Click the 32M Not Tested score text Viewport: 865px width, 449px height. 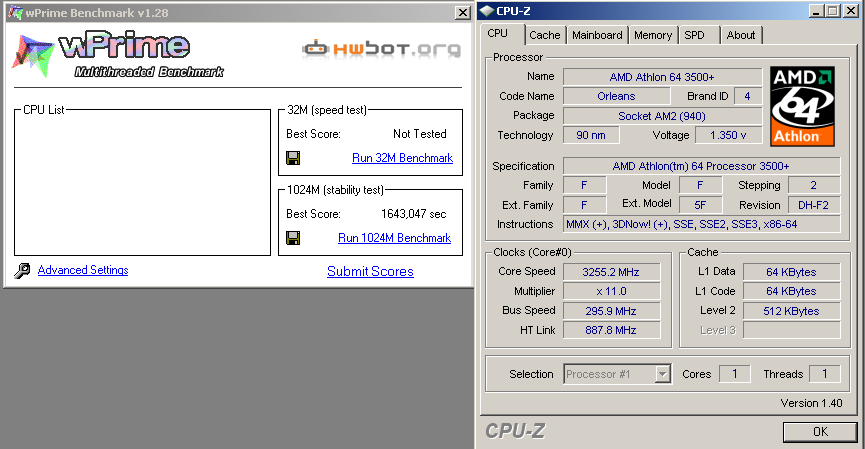coord(419,134)
